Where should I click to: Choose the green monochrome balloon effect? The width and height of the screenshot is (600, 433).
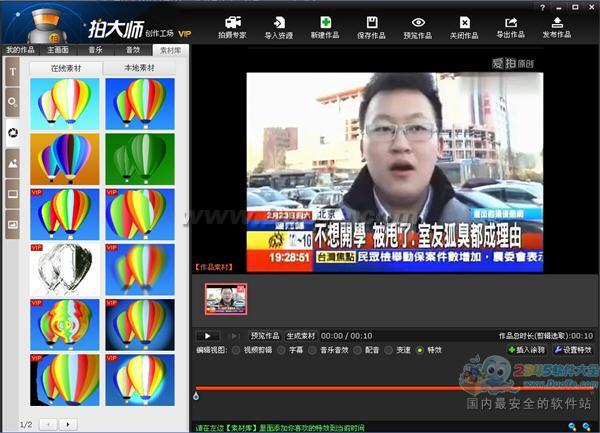tap(140, 159)
